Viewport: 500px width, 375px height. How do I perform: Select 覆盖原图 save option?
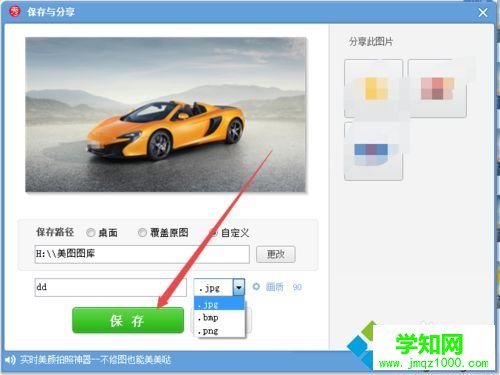tap(142, 233)
